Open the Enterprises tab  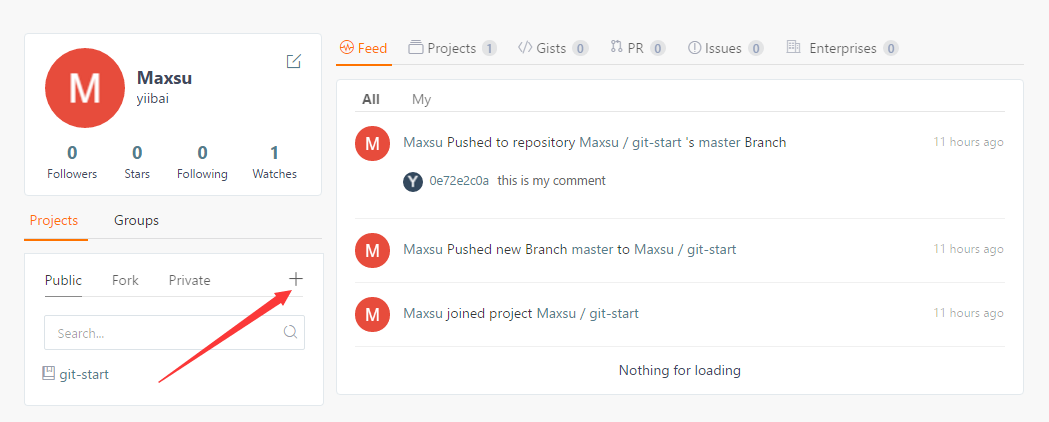[842, 48]
